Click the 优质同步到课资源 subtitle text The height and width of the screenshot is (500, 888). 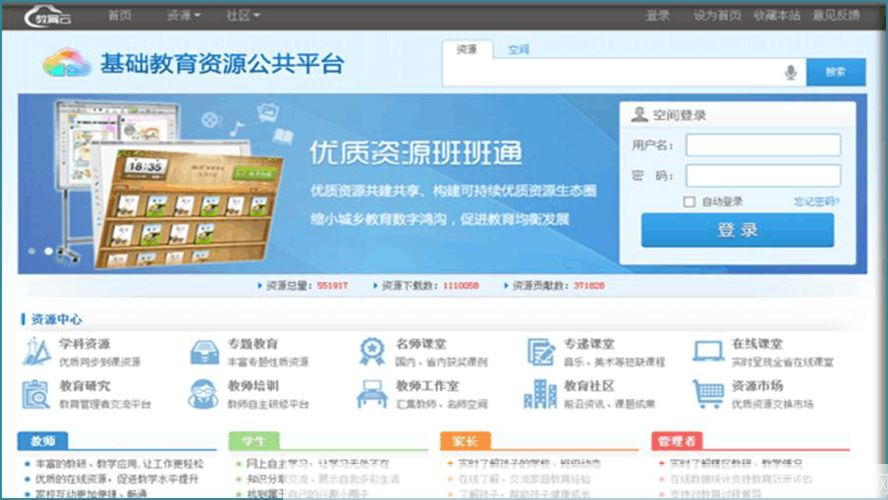(100, 362)
